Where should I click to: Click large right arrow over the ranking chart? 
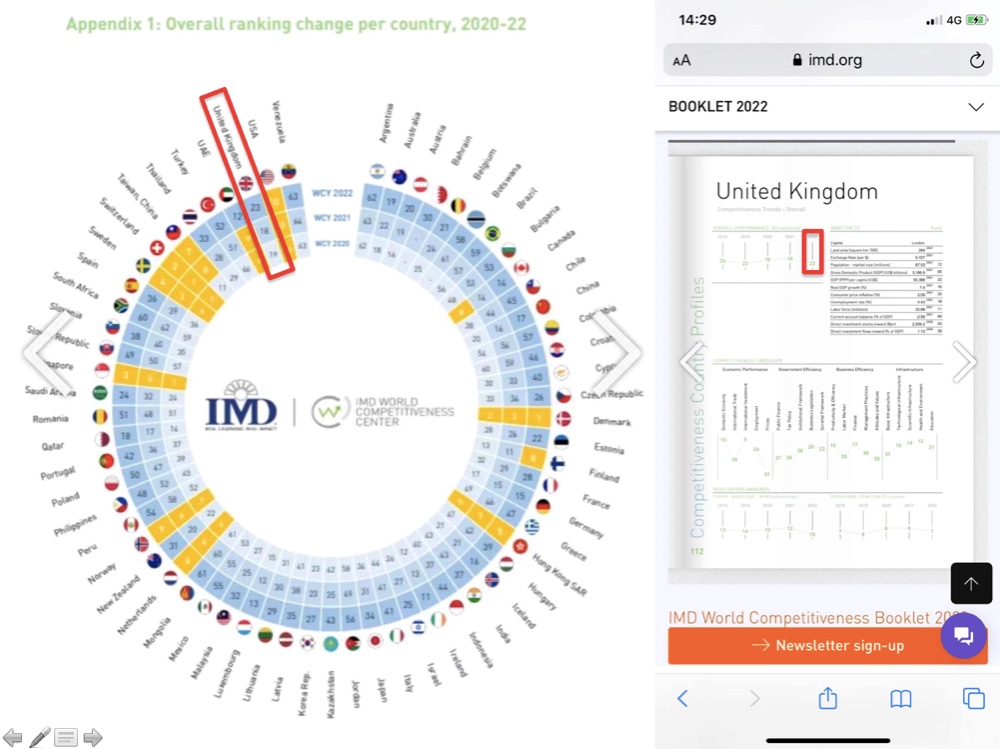click(x=618, y=352)
